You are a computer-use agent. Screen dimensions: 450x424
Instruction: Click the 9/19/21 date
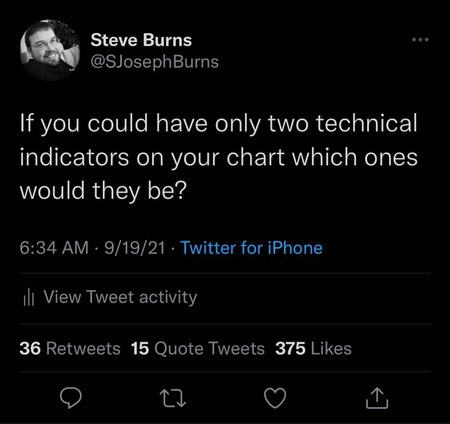135,248
